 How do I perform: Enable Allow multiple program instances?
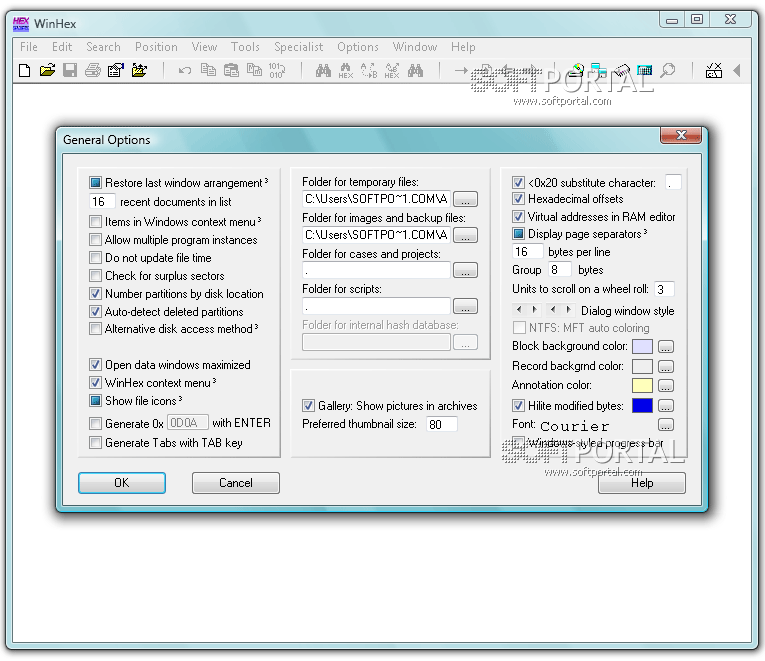point(95,240)
